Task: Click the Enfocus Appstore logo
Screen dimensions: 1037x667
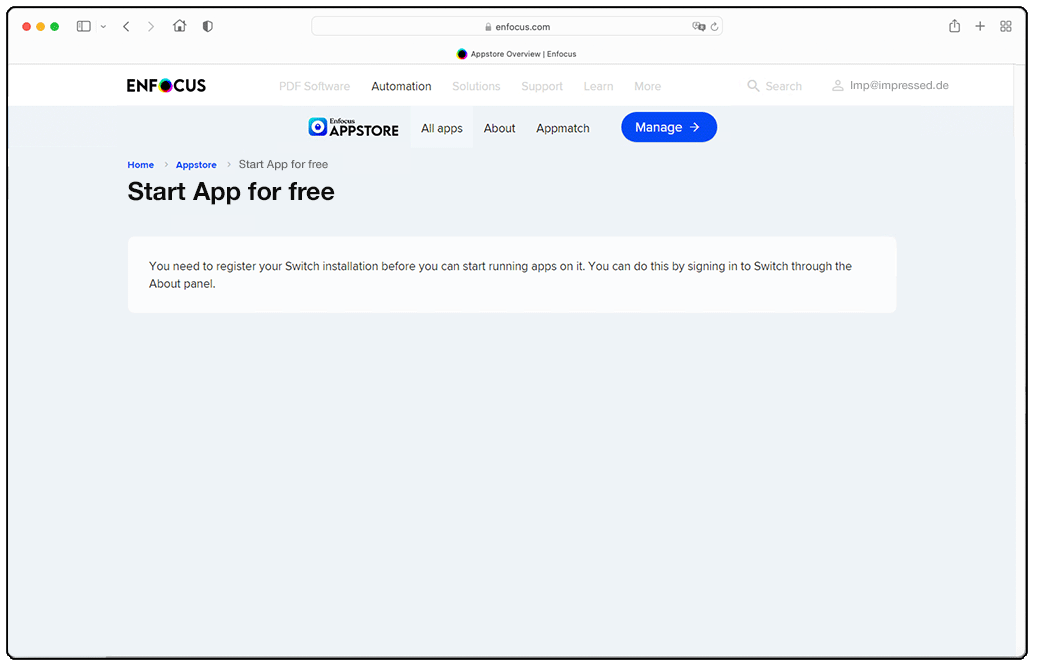Action: (353, 127)
